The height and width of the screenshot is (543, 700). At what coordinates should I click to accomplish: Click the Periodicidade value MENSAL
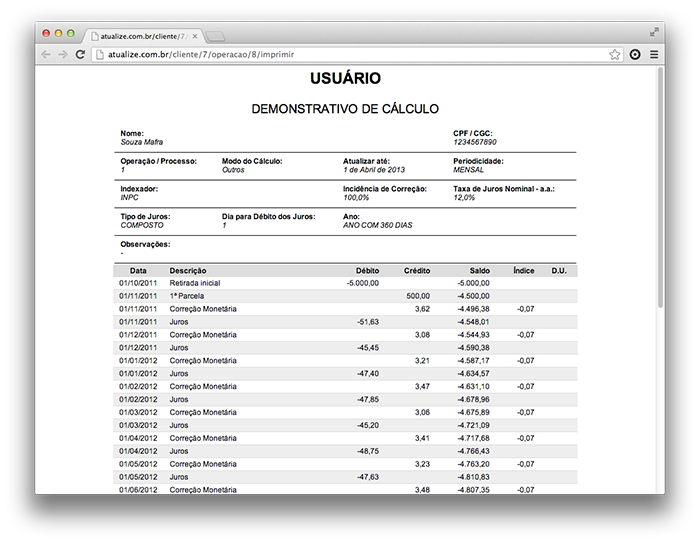pyautogui.click(x=468, y=170)
